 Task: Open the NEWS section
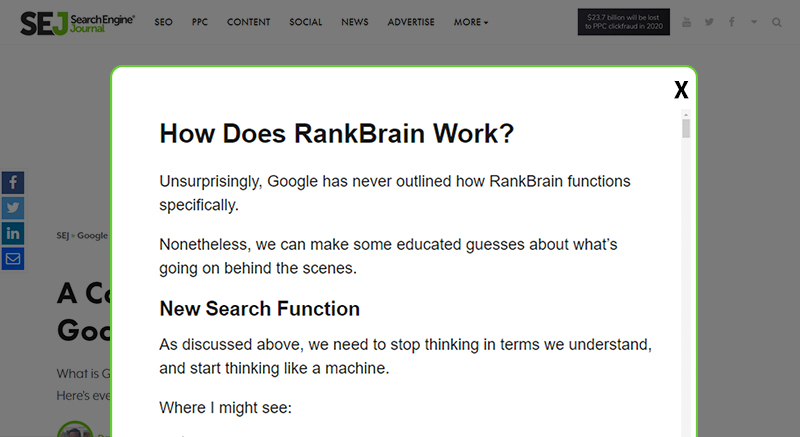pyautogui.click(x=355, y=22)
